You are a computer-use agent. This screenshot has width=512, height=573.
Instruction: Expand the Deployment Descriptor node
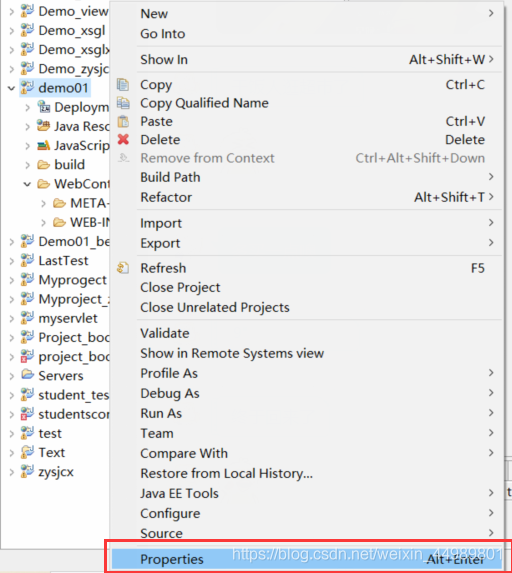pos(27,107)
